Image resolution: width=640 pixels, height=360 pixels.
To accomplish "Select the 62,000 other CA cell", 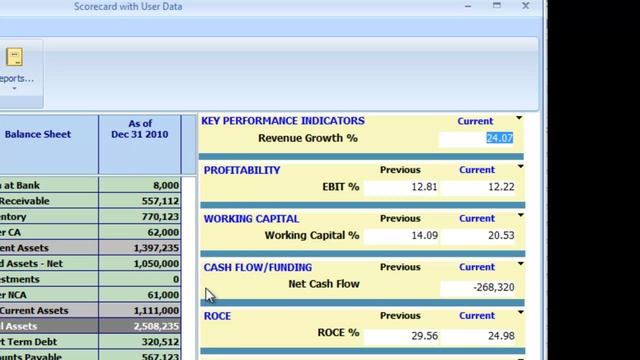I will (140, 232).
